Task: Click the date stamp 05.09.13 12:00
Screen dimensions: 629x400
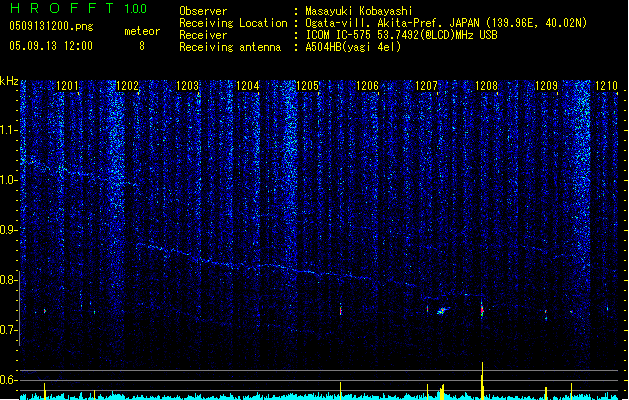Action: point(51,46)
